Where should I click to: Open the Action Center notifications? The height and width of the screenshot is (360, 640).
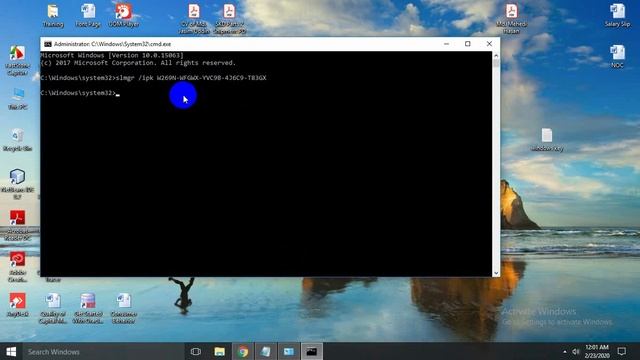point(622,351)
